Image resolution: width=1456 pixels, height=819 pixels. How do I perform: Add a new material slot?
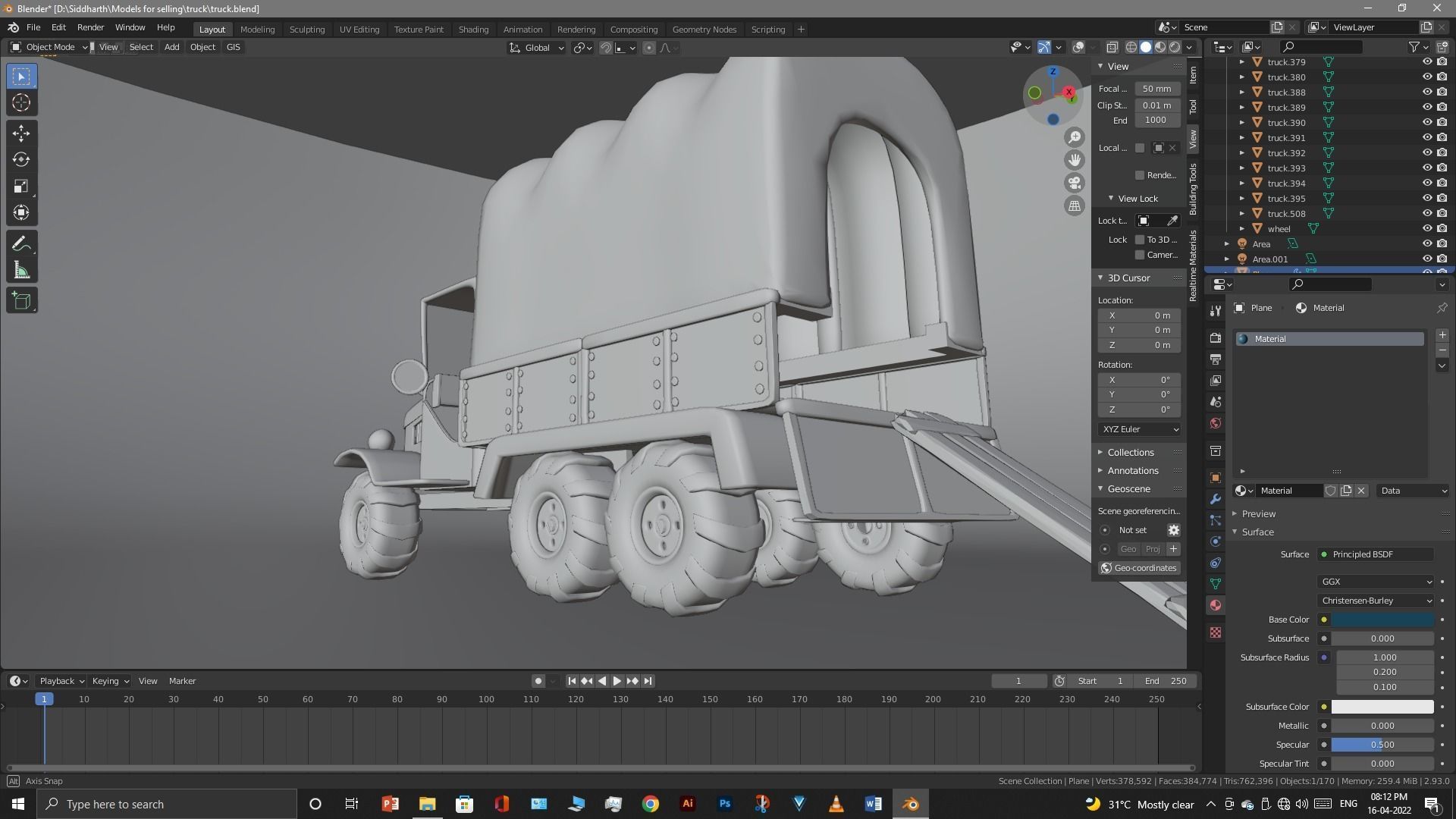pos(1442,335)
